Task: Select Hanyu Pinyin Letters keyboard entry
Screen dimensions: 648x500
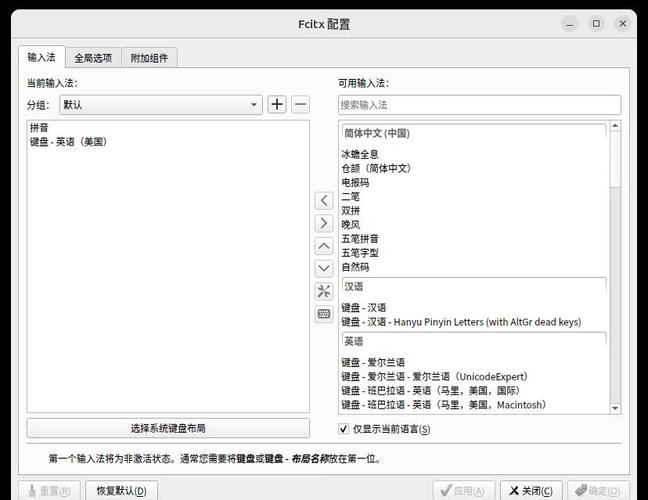Action: click(474, 322)
